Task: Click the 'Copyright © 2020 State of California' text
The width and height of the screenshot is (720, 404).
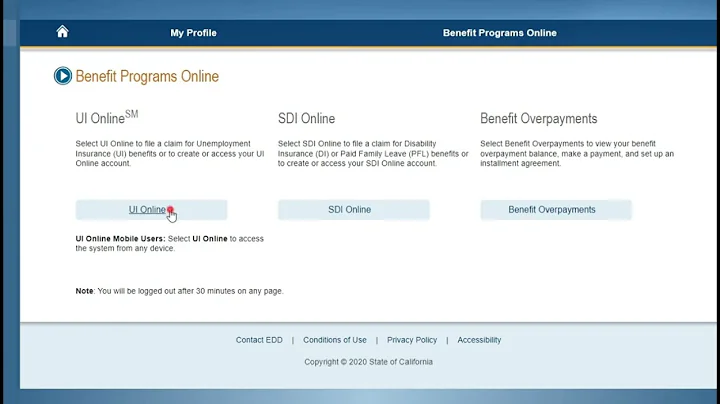Action: (x=368, y=362)
